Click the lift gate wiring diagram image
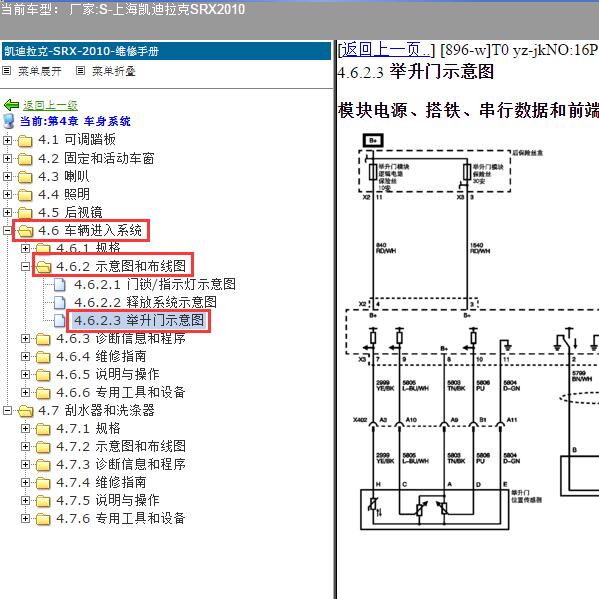599x599 pixels. click(x=472, y=332)
